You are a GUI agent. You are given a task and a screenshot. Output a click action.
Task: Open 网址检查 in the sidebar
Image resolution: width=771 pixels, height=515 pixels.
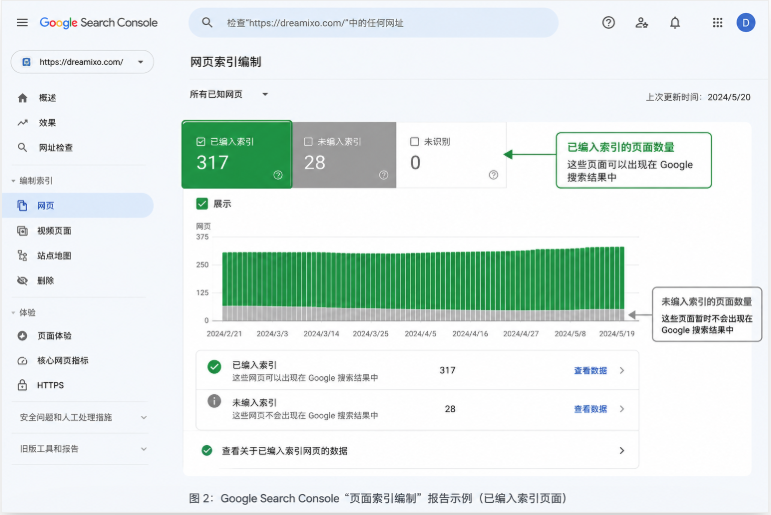point(56,148)
